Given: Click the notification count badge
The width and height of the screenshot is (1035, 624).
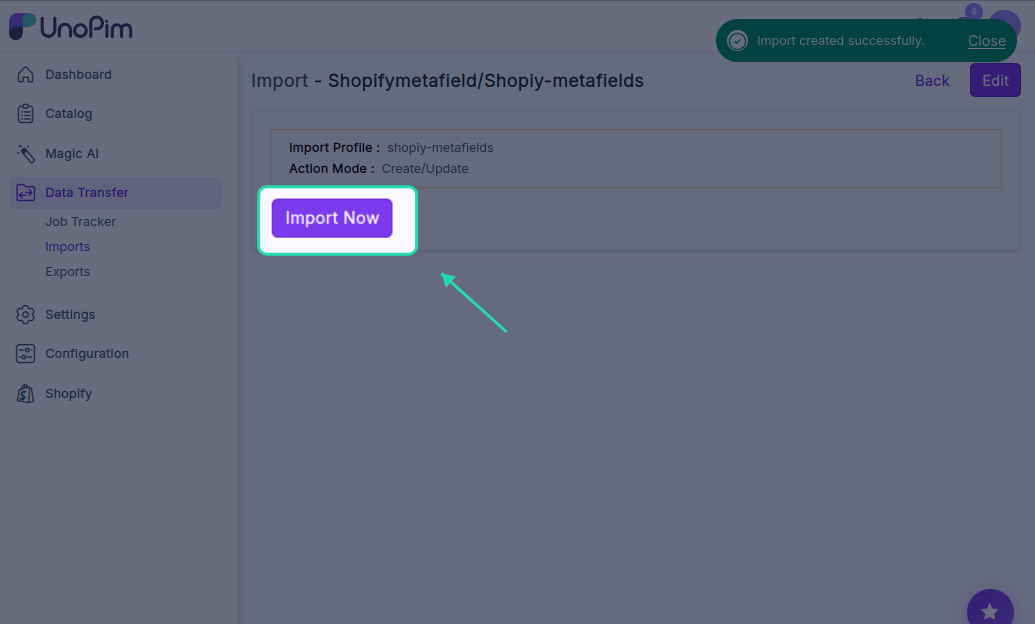Looking at the screenshot, I should coord(974,11).
